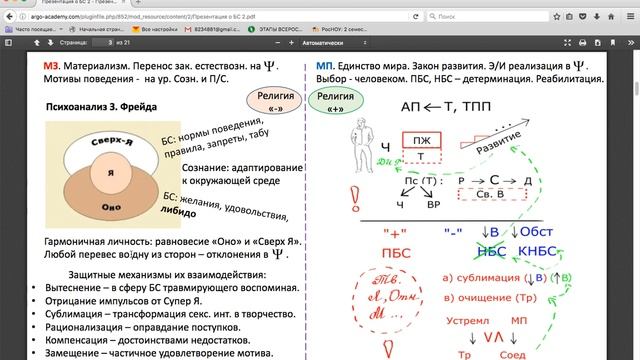This screenshot has width=640, height=360.
Task: Click the 'Рационализация – оправдание поступков' line
Action: pos(143,327)
